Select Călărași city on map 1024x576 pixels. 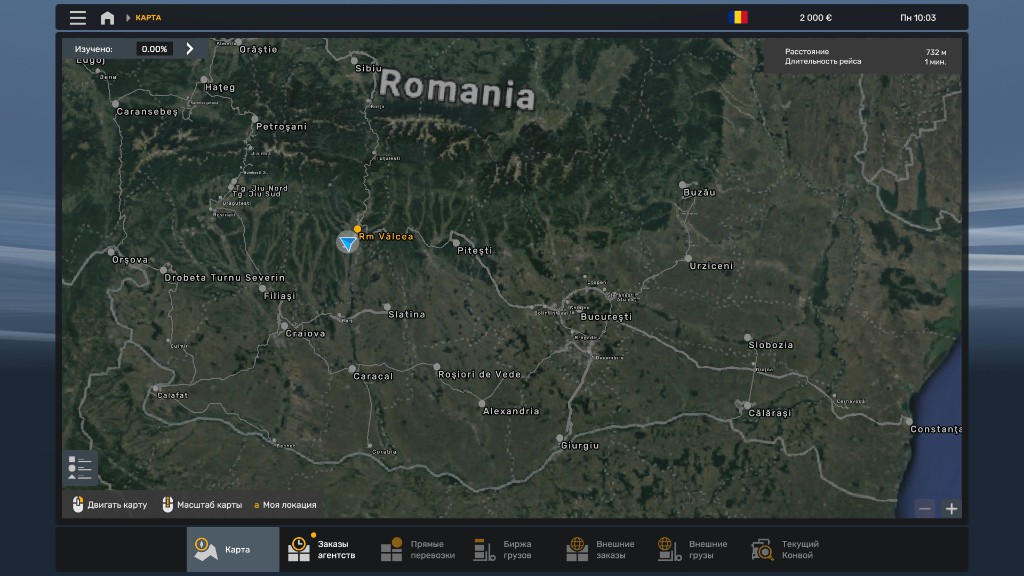[769, 413]
